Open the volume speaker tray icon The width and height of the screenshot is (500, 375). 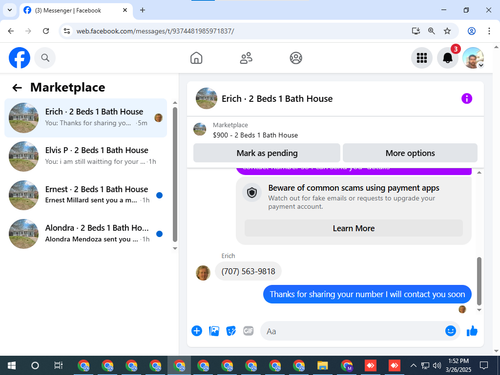[437, 366]
